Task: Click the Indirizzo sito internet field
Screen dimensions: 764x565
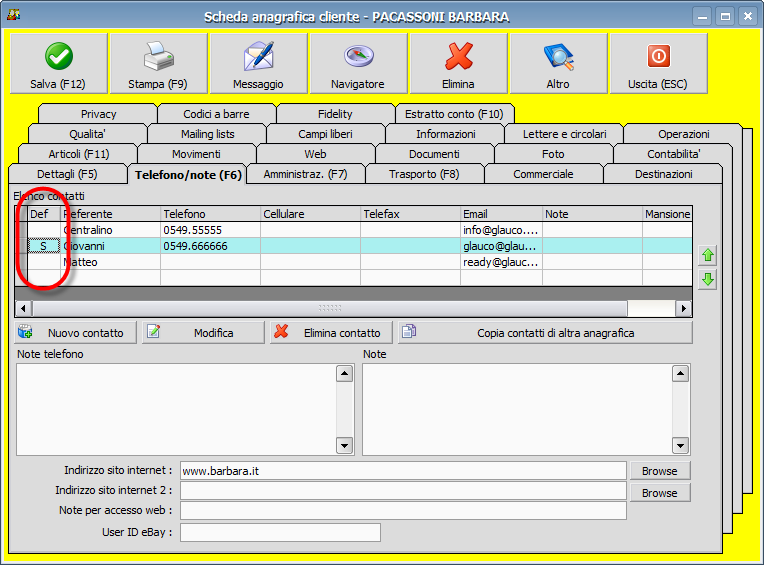Action: click(402, 470)
